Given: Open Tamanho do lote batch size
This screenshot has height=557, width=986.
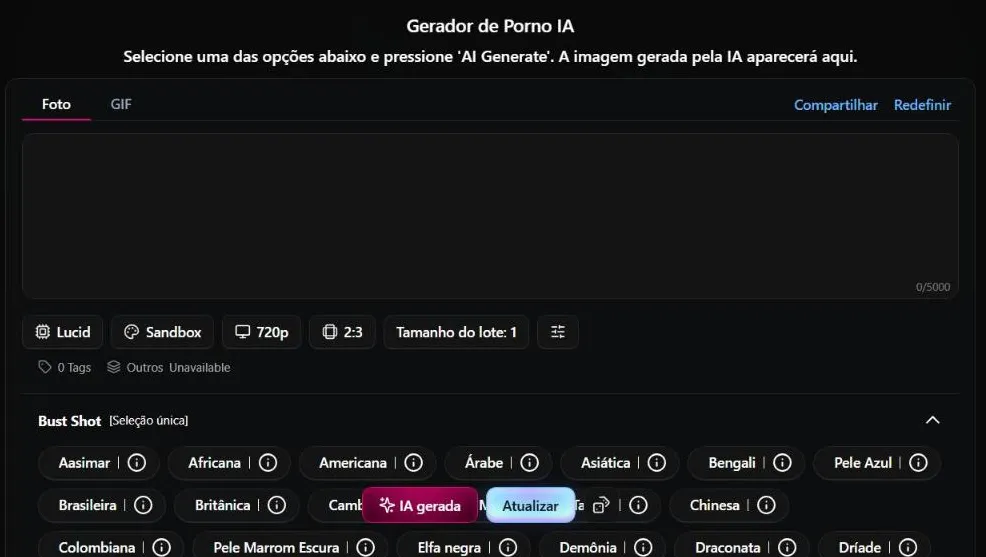Looking at the screenshot, I should coord(456,332).
